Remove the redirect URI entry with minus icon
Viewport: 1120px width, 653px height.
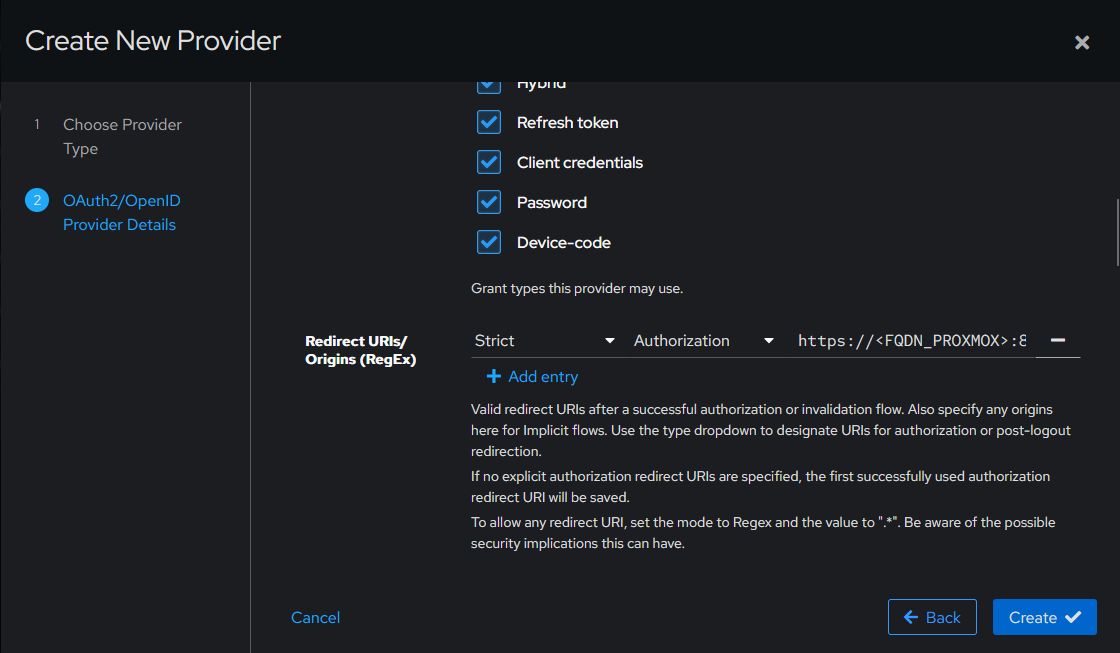pyautogui.click(x=1058, y=341)
